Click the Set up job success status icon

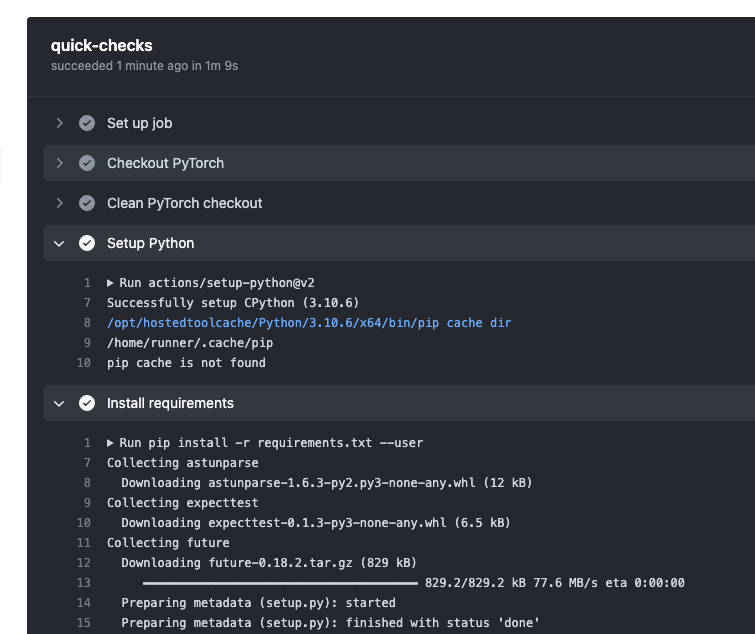click(x=87, y=123)
